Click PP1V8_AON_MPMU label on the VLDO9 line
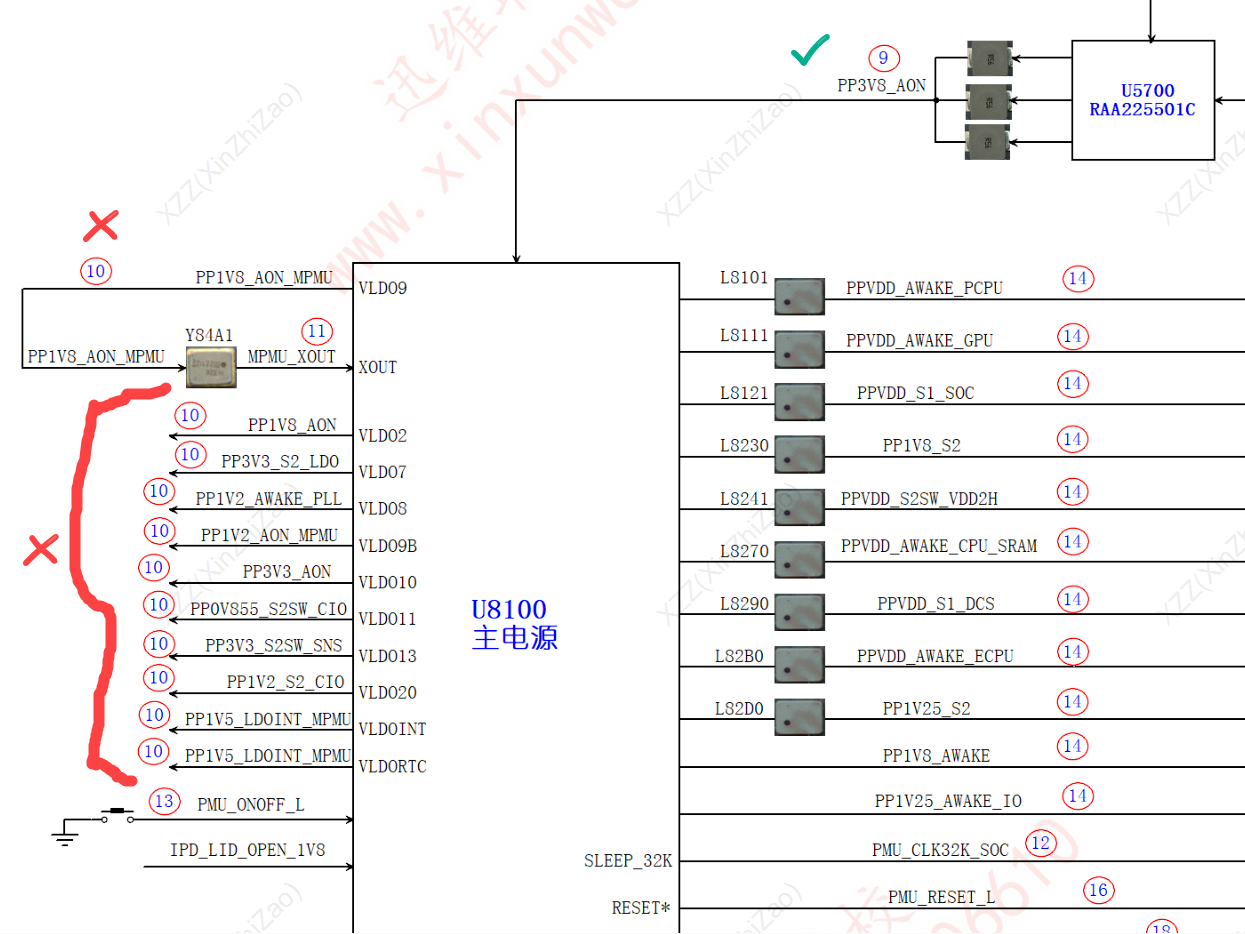Screen dimensions: 1245x934 tap(264, 277)
